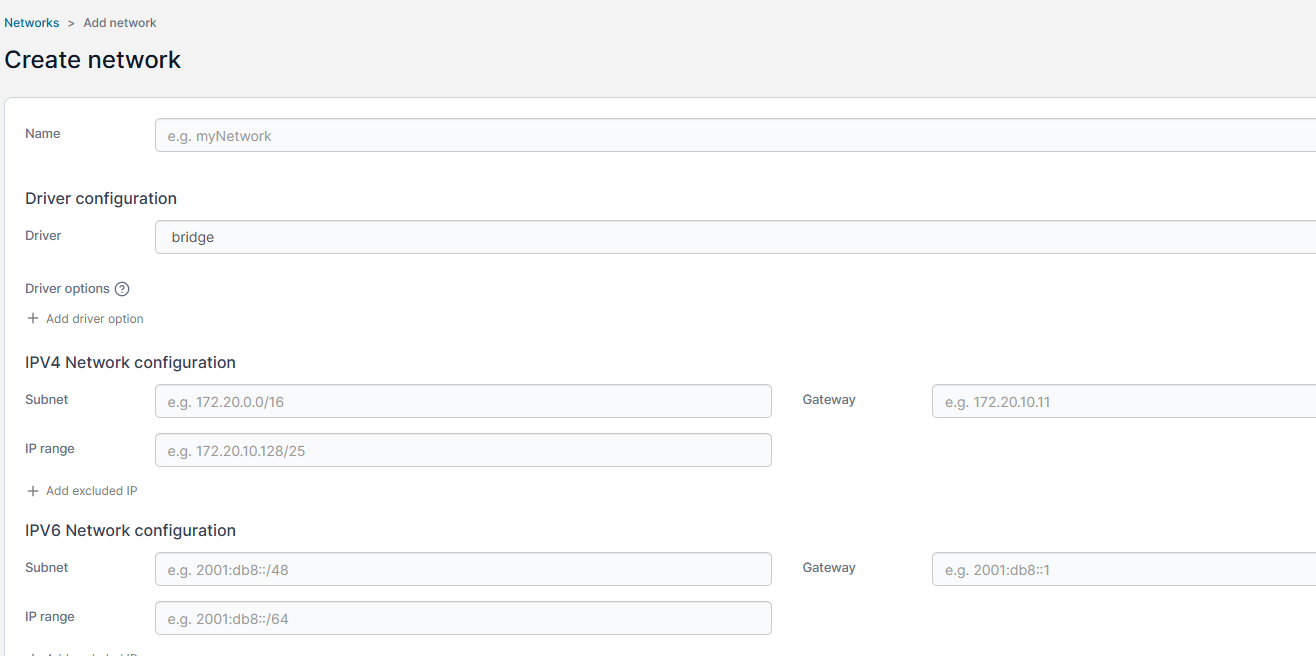Click the IPV4 Subnet input field
This screenshot has height=656, width=1316.
pos(463,402)
